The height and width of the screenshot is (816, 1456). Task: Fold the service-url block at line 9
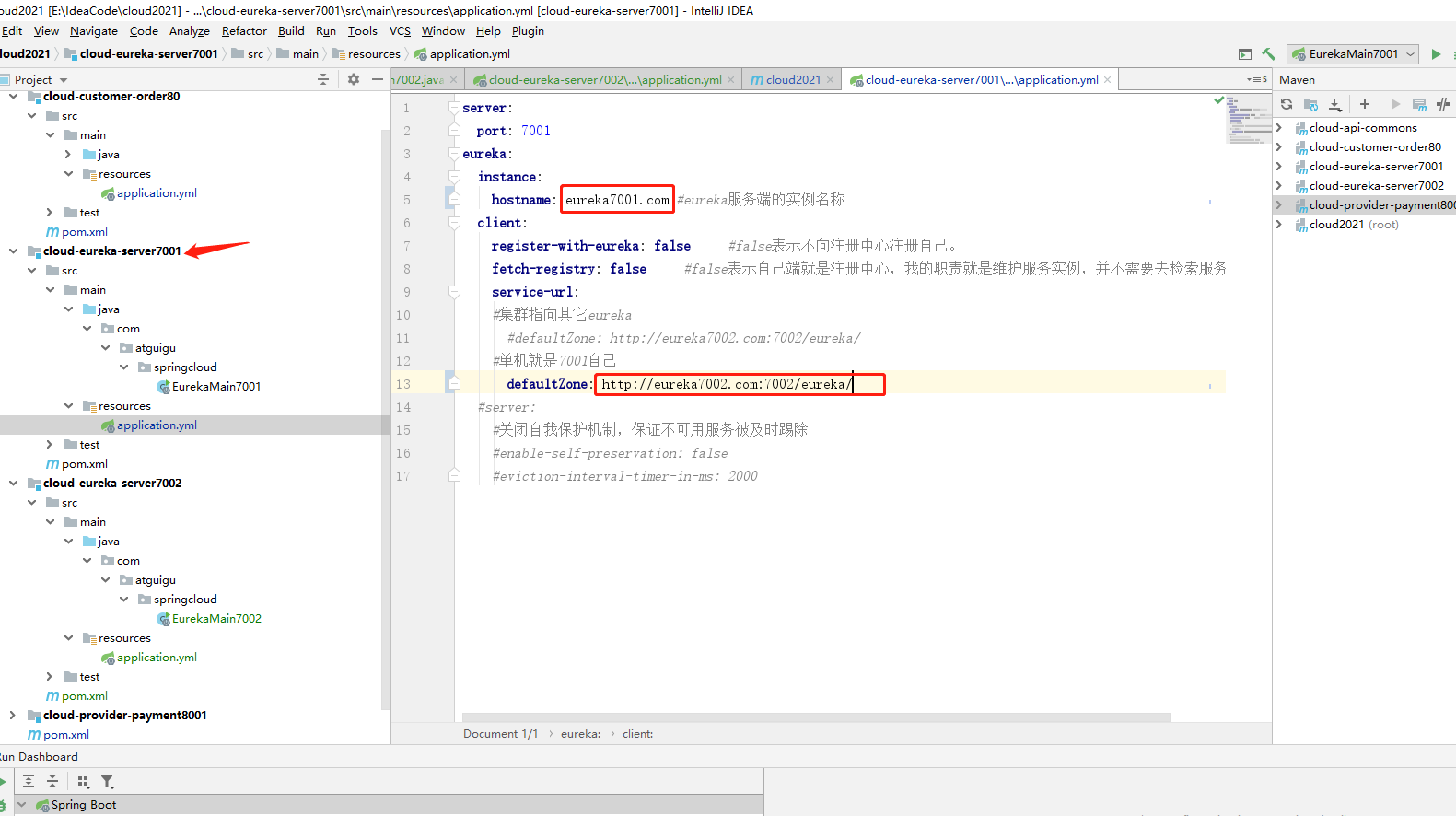[454, 292]
